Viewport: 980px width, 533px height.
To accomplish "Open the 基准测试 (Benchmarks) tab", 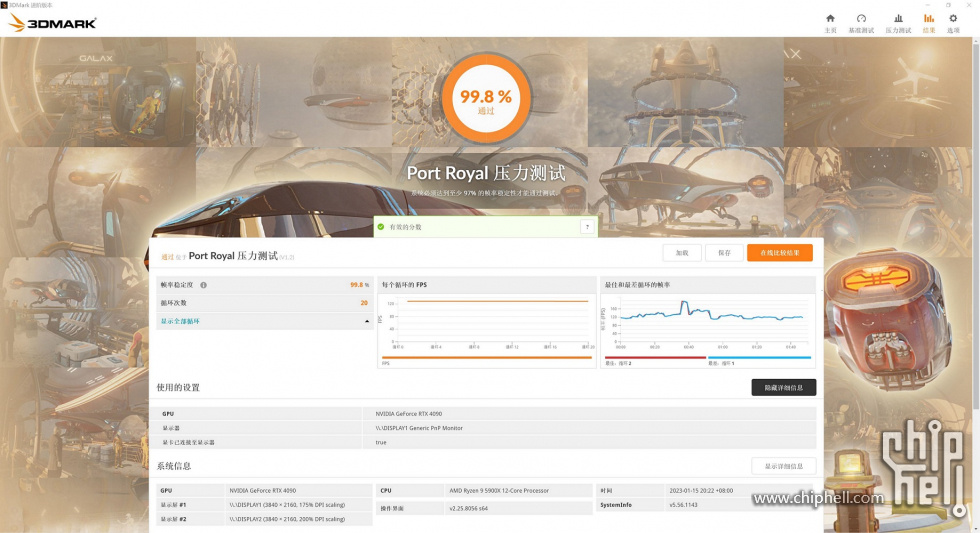I will click(x=861, y=23).
